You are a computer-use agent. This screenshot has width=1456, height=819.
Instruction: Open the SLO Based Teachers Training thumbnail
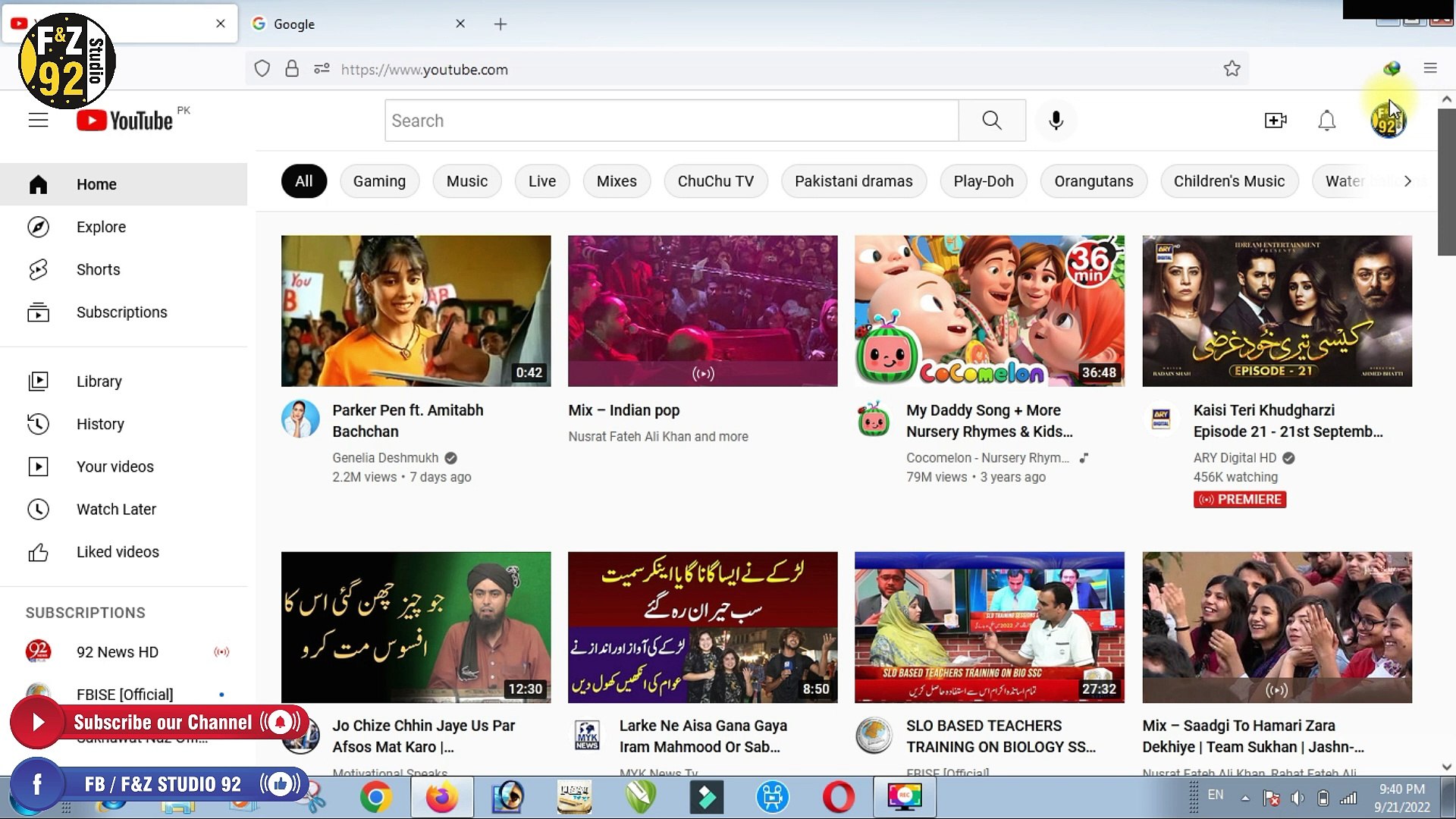coord(989,627)
